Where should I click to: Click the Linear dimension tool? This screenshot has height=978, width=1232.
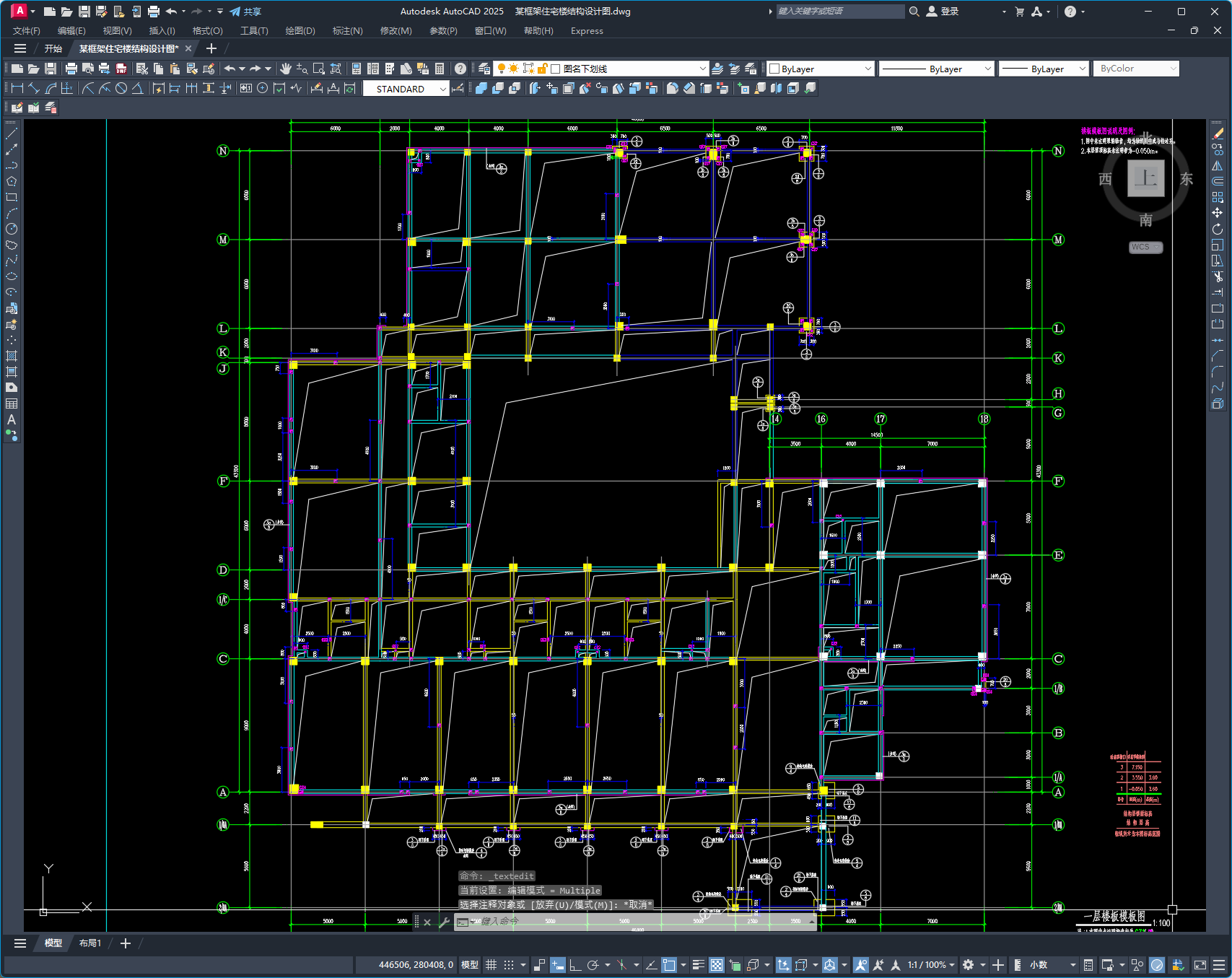17,88
